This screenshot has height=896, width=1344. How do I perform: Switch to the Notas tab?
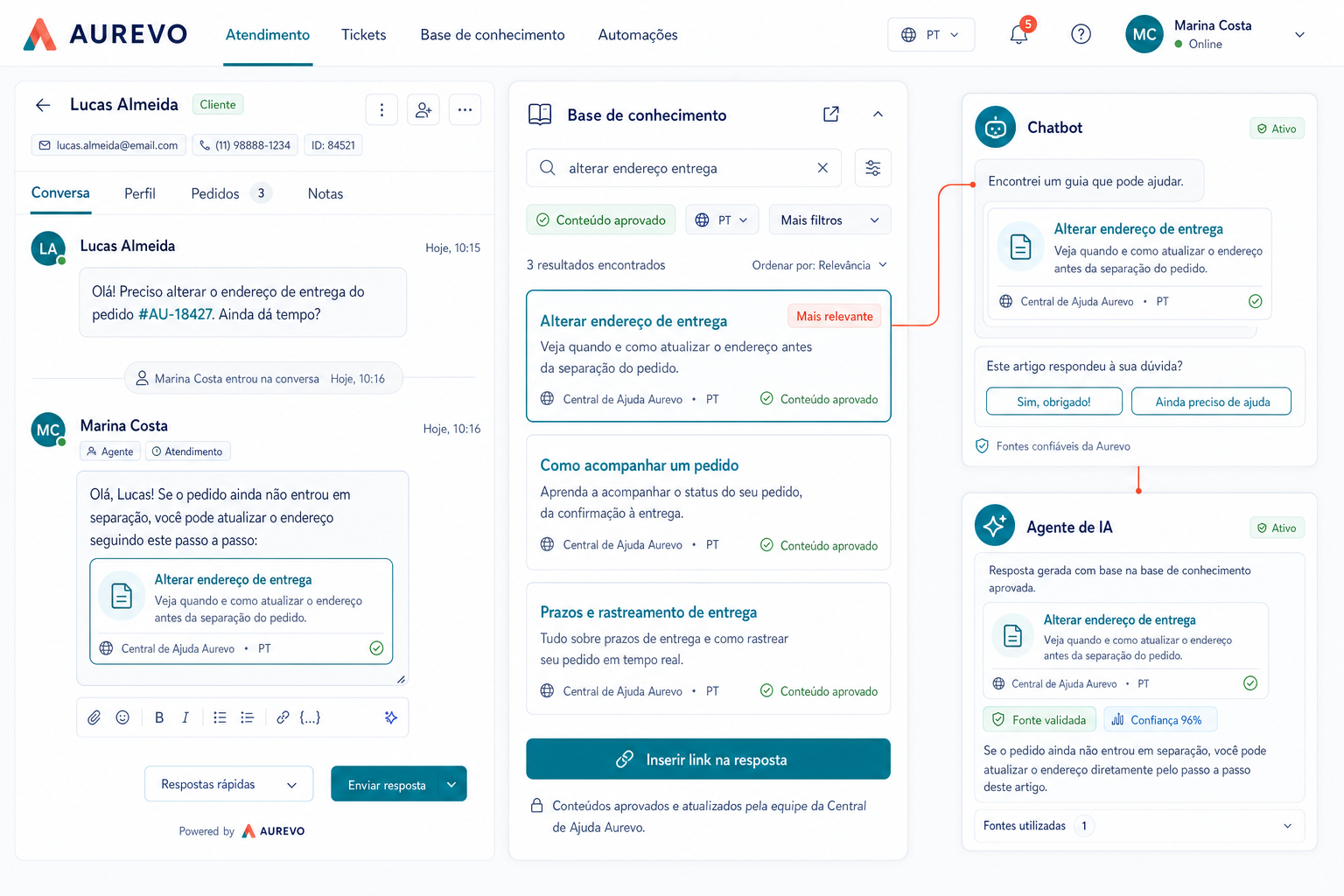tap(325, 193)
